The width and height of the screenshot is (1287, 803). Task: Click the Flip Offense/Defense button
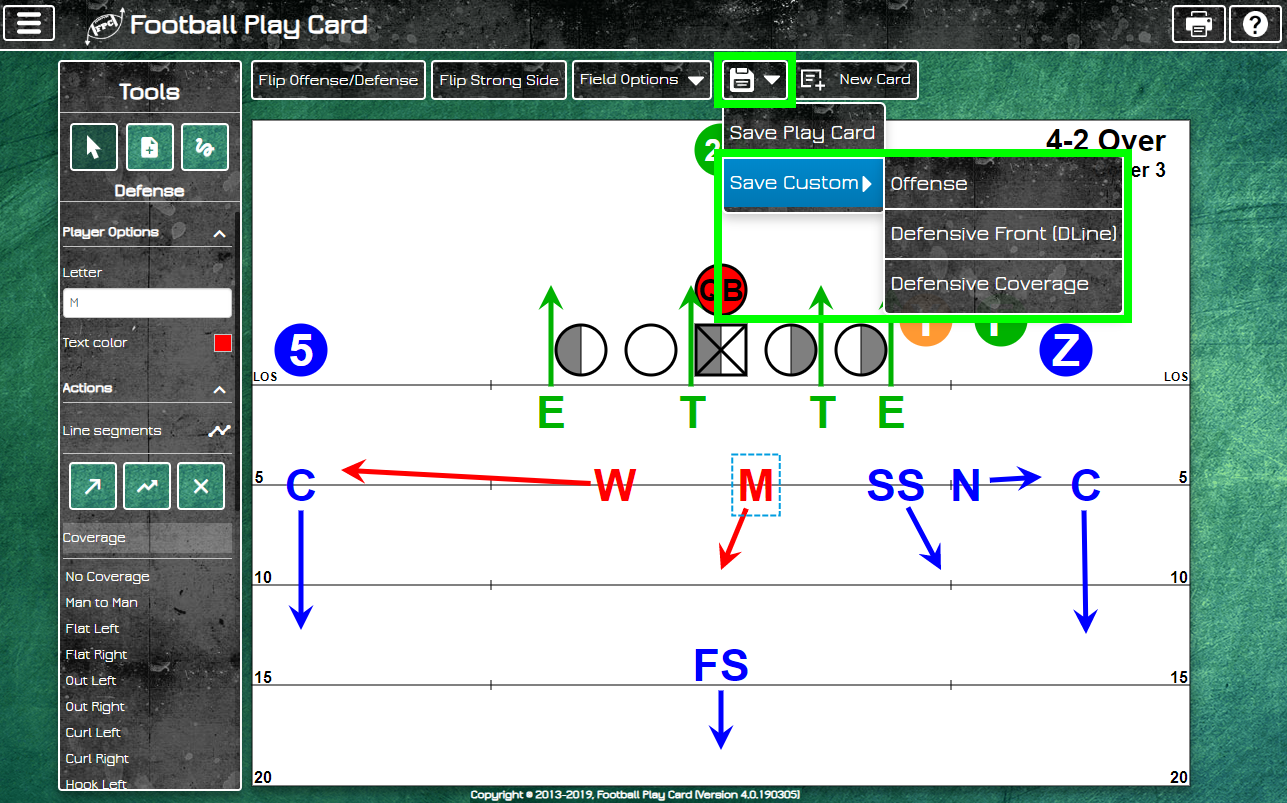coord(338,80)
